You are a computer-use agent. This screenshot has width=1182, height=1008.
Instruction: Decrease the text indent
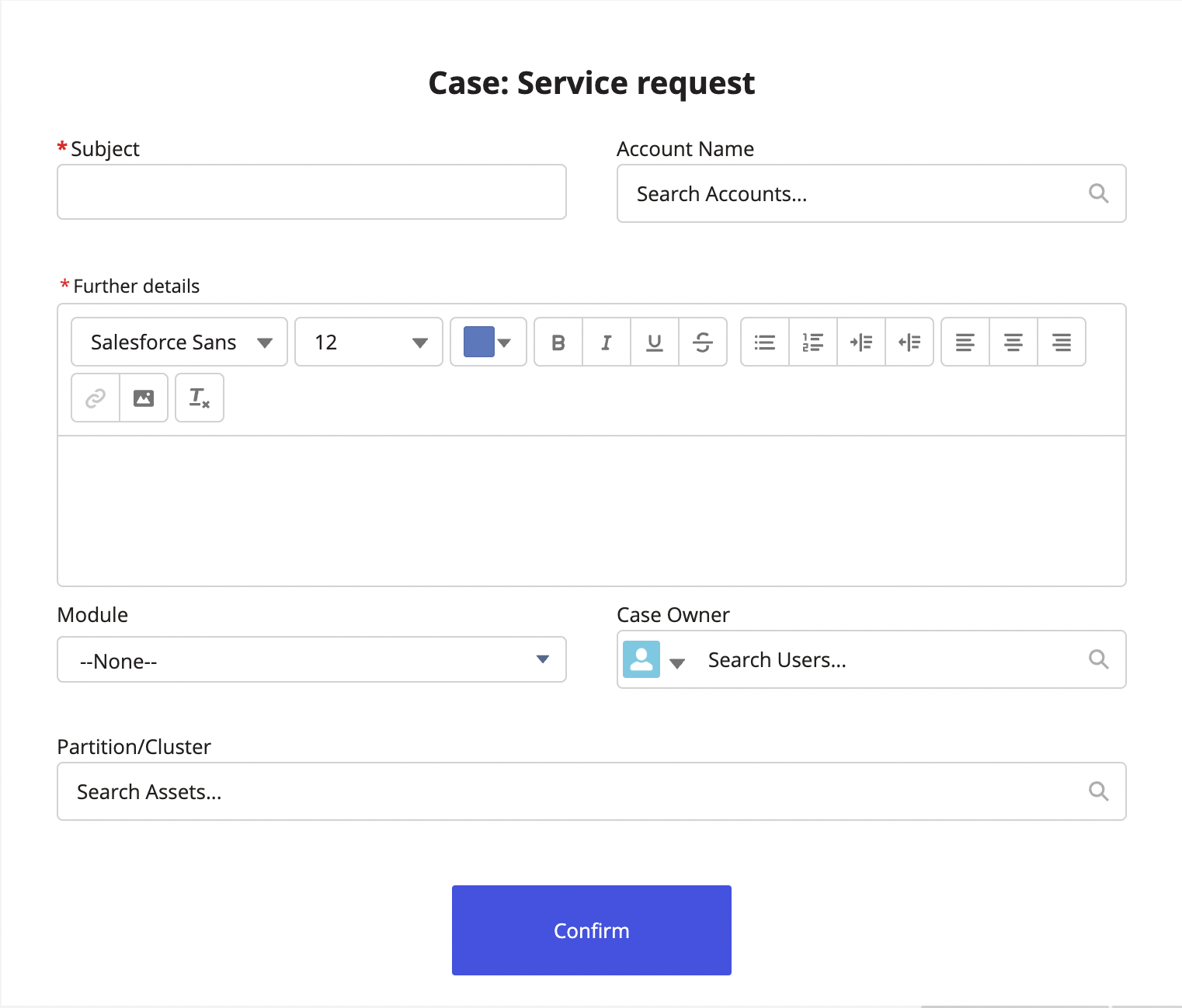(x=909, y=342)
